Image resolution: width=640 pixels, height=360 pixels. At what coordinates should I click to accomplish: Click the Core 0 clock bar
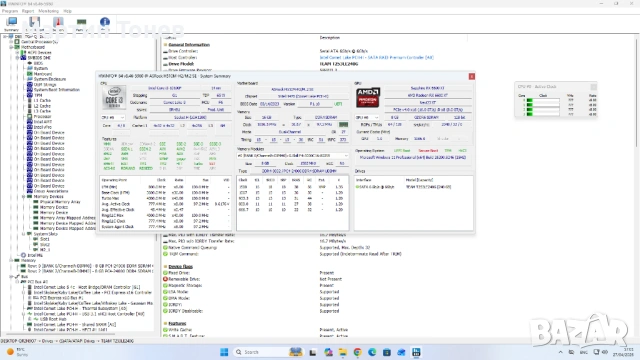[x=542, y=100]
